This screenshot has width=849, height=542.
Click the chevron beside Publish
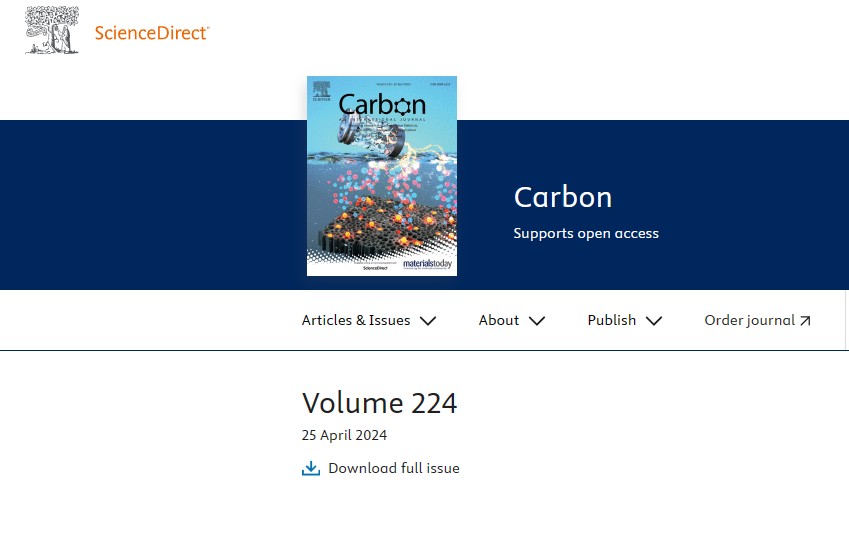point(654,321)
